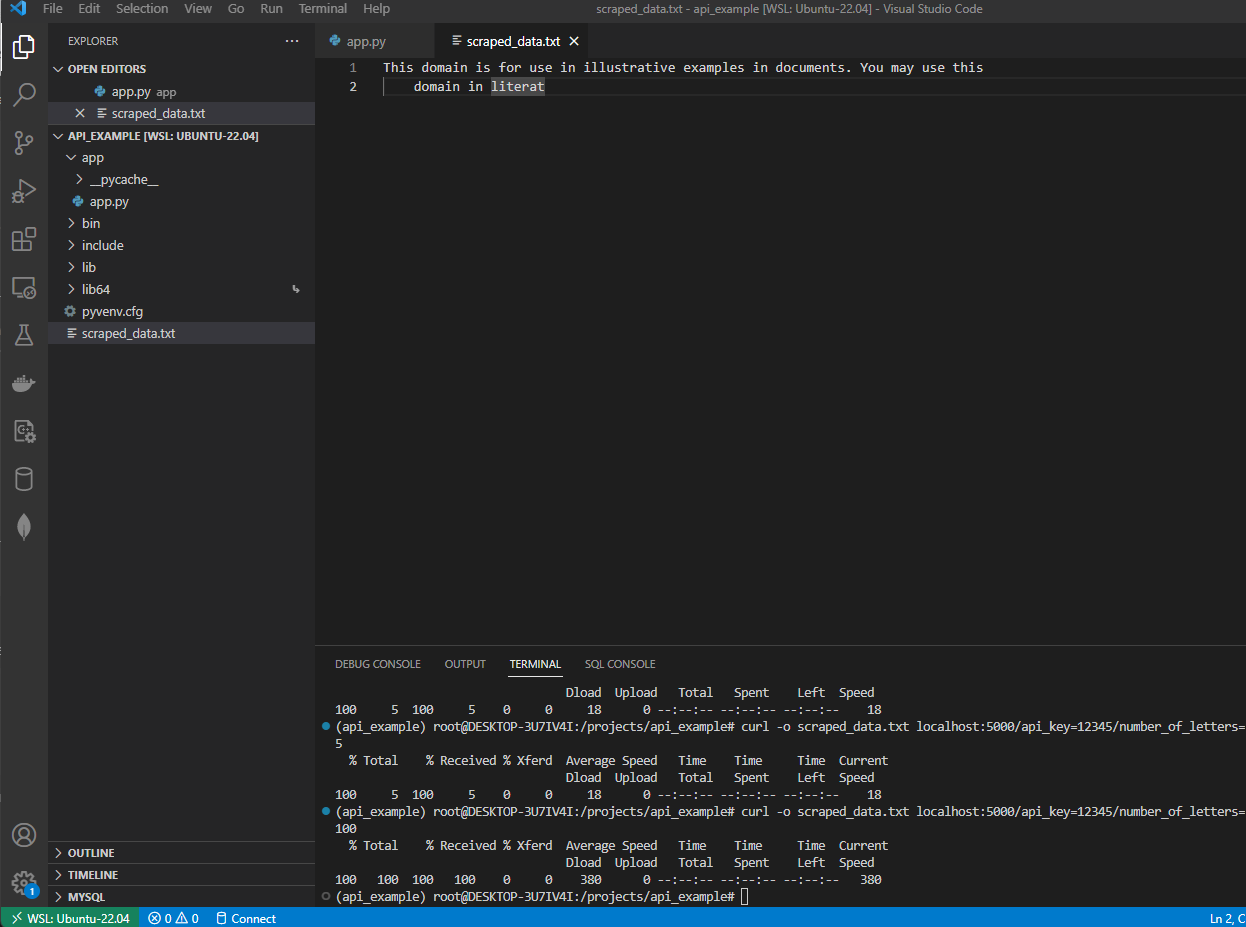
Task: Click the Remote Explorer icon
Action: tap(24, 287)
